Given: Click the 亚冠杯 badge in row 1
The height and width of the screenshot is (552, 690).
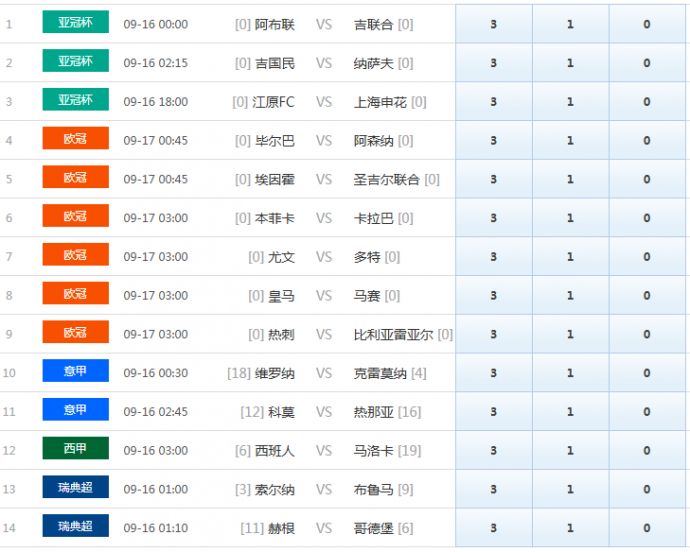Looking at the screenshot, I should tap(75, 23).
